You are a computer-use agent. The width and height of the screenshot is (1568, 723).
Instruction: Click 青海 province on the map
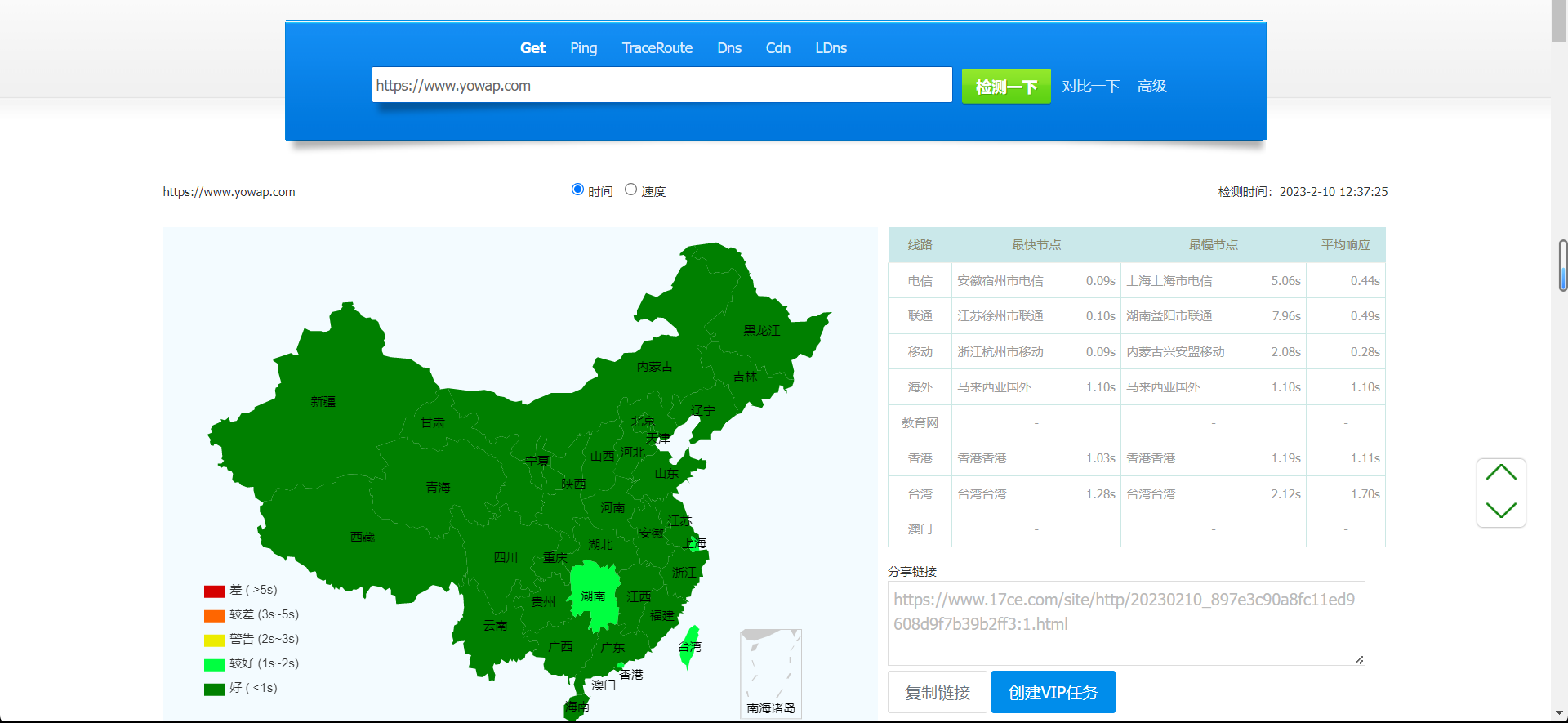click(438, 487)
